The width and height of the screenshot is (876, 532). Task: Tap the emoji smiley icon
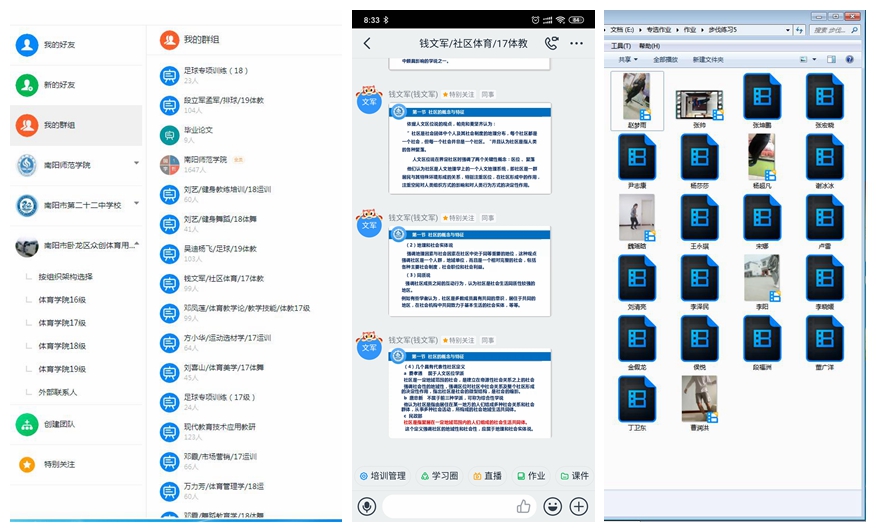click(x=552, y=506)
